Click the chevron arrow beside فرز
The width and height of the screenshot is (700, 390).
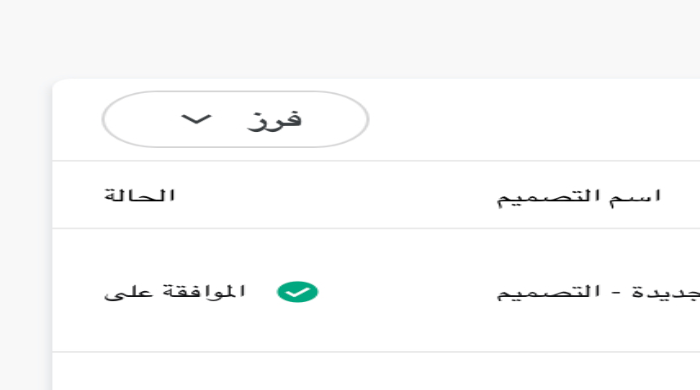(x=196, y=119)
